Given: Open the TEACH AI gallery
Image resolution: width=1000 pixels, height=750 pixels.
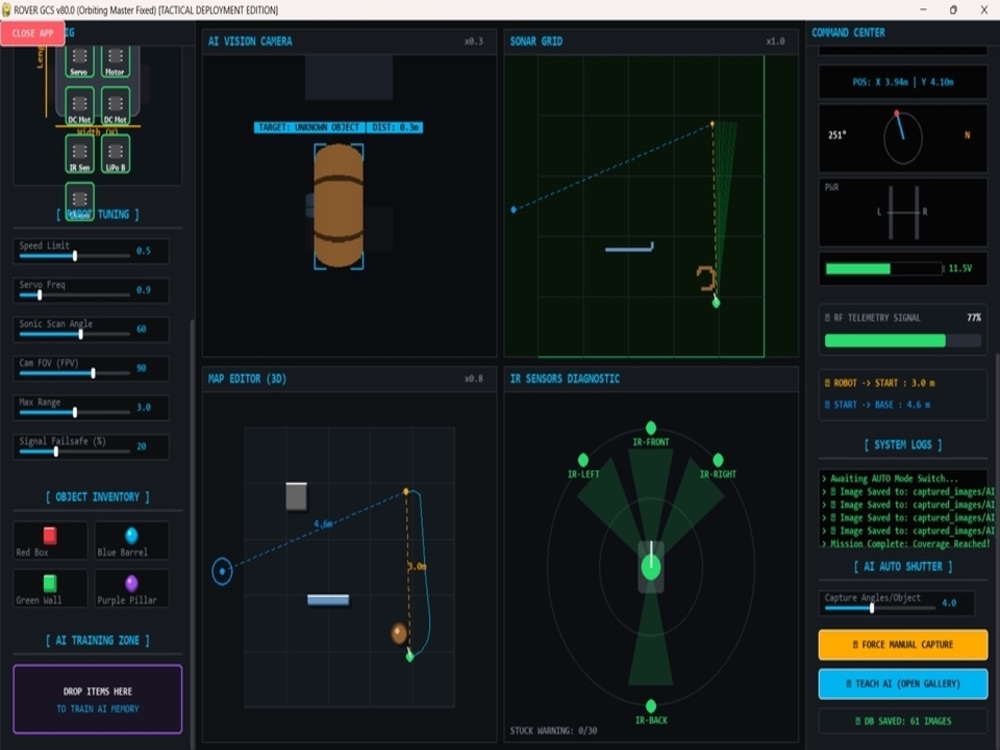Looking at the screenshot, I should pyautogui.click(x=903, y=684).
